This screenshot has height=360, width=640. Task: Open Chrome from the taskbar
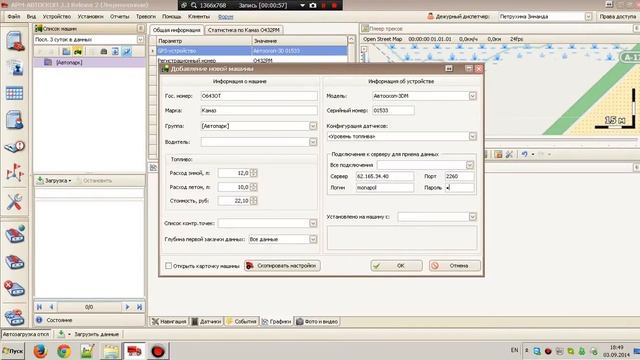click(x=64, y=351)
